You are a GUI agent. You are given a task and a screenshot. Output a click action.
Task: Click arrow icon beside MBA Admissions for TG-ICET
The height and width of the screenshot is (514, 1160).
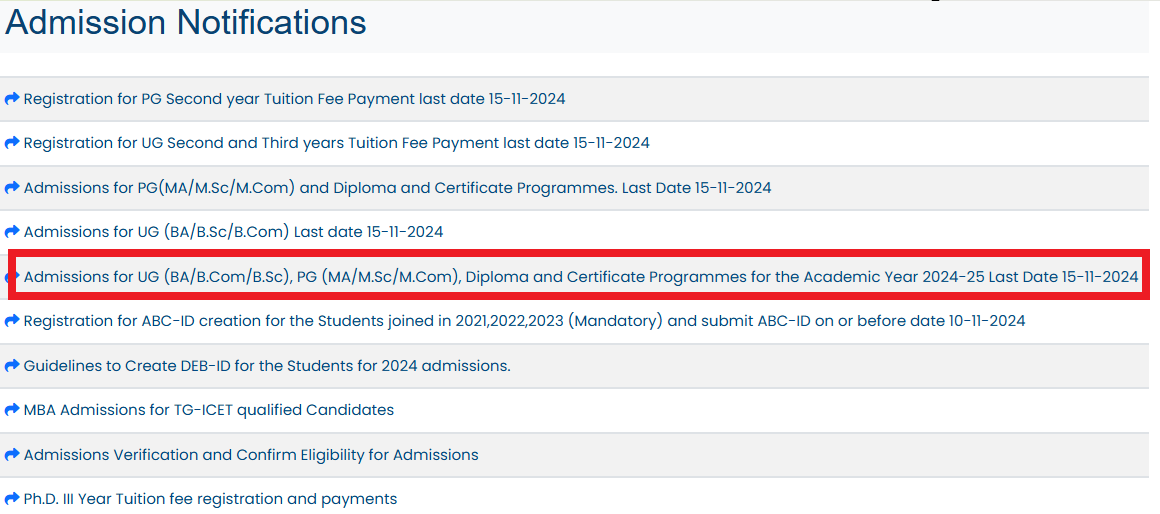coord(12,410)
